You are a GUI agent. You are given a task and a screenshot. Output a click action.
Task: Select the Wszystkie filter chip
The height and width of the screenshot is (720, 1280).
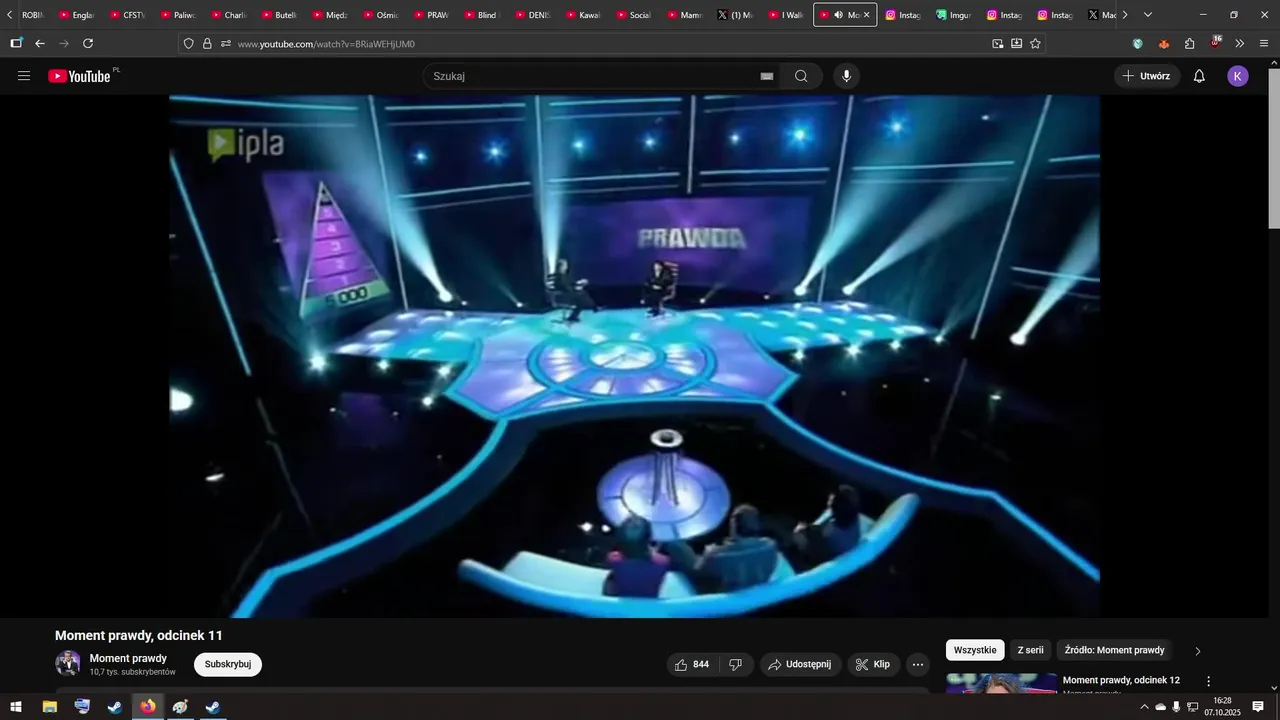[975, 650]
